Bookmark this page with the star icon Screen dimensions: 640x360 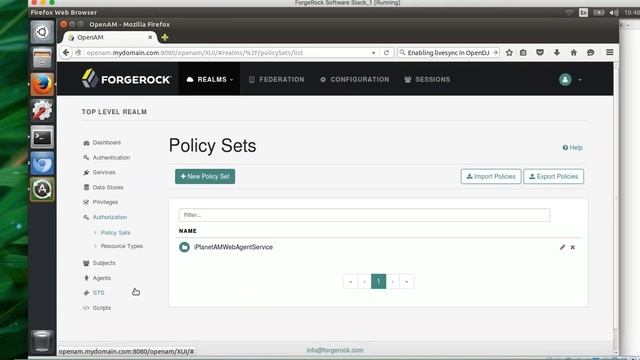(509, 53)
